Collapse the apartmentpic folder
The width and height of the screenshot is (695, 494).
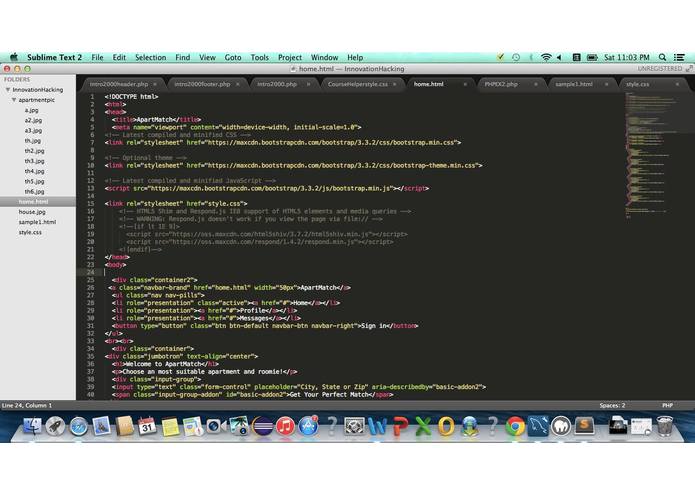coord(14,100)
